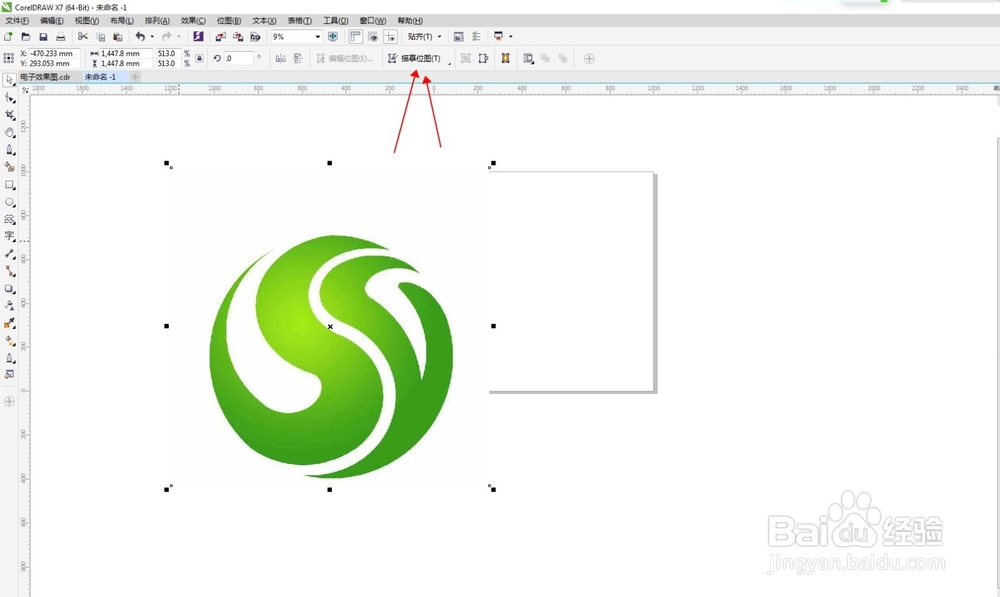Select the Outline pen tool
This screenshot has height=597, width=1000.
pos(9,358)
